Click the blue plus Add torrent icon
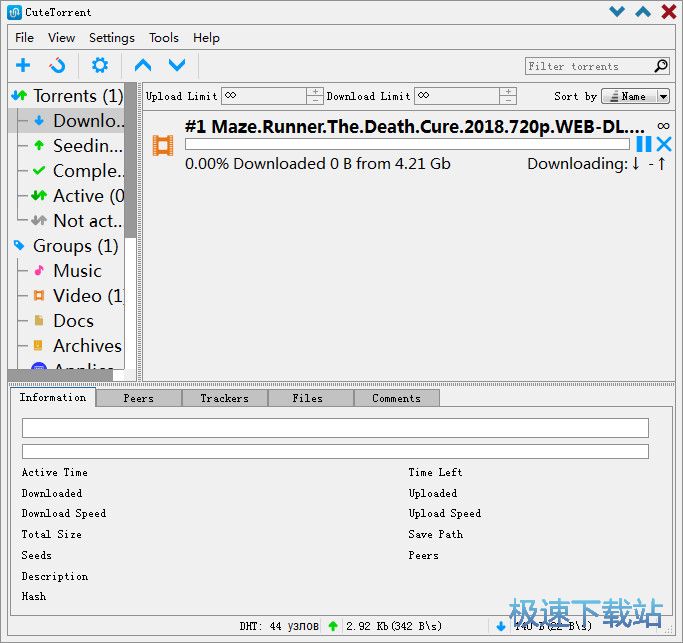Image resolution: width=683 pixels, height=643 pixels. [x=23, y=66]
